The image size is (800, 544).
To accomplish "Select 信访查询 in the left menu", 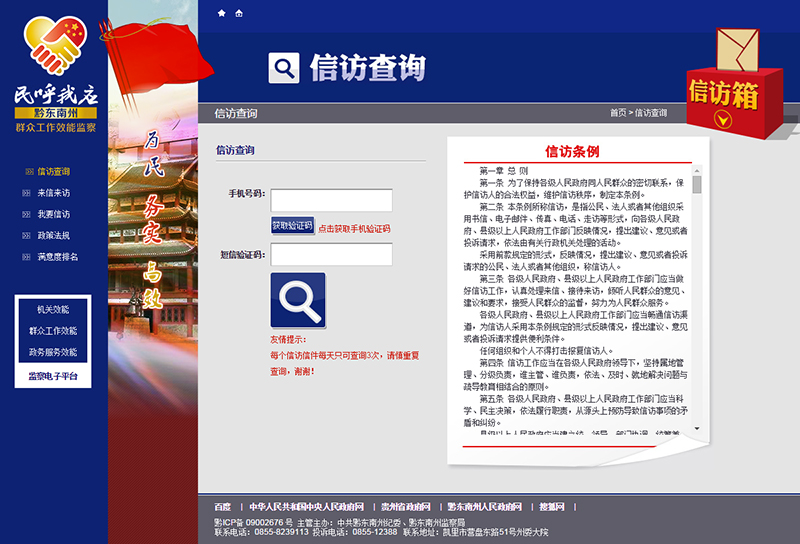I will pos(53,172).
